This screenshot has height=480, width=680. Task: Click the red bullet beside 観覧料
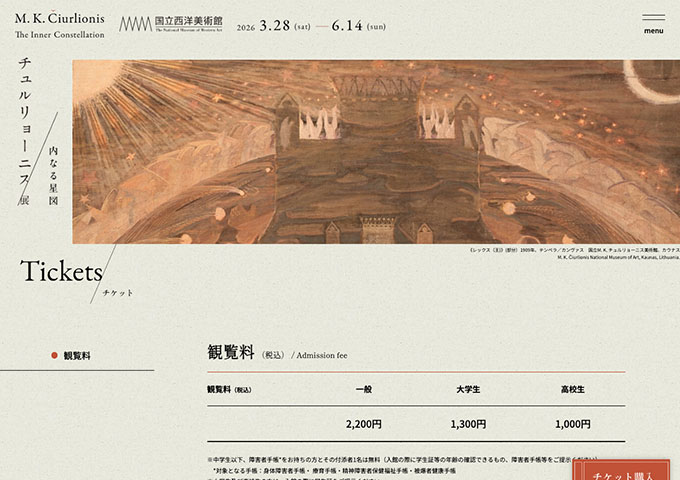coord(55,356)
